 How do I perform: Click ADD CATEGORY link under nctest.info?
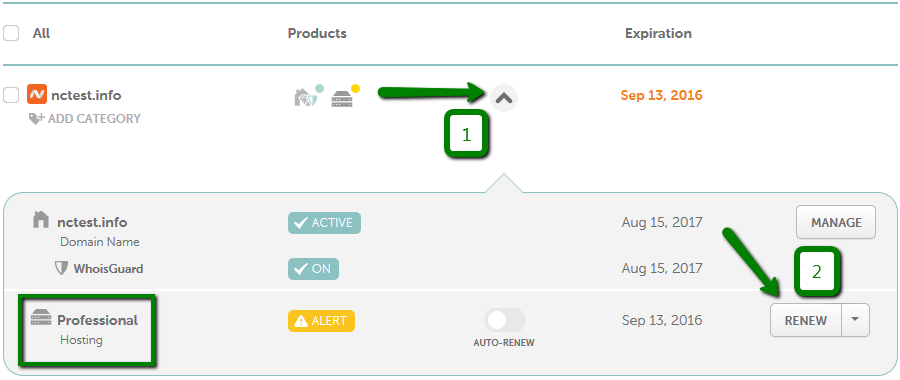coord(94,119)
